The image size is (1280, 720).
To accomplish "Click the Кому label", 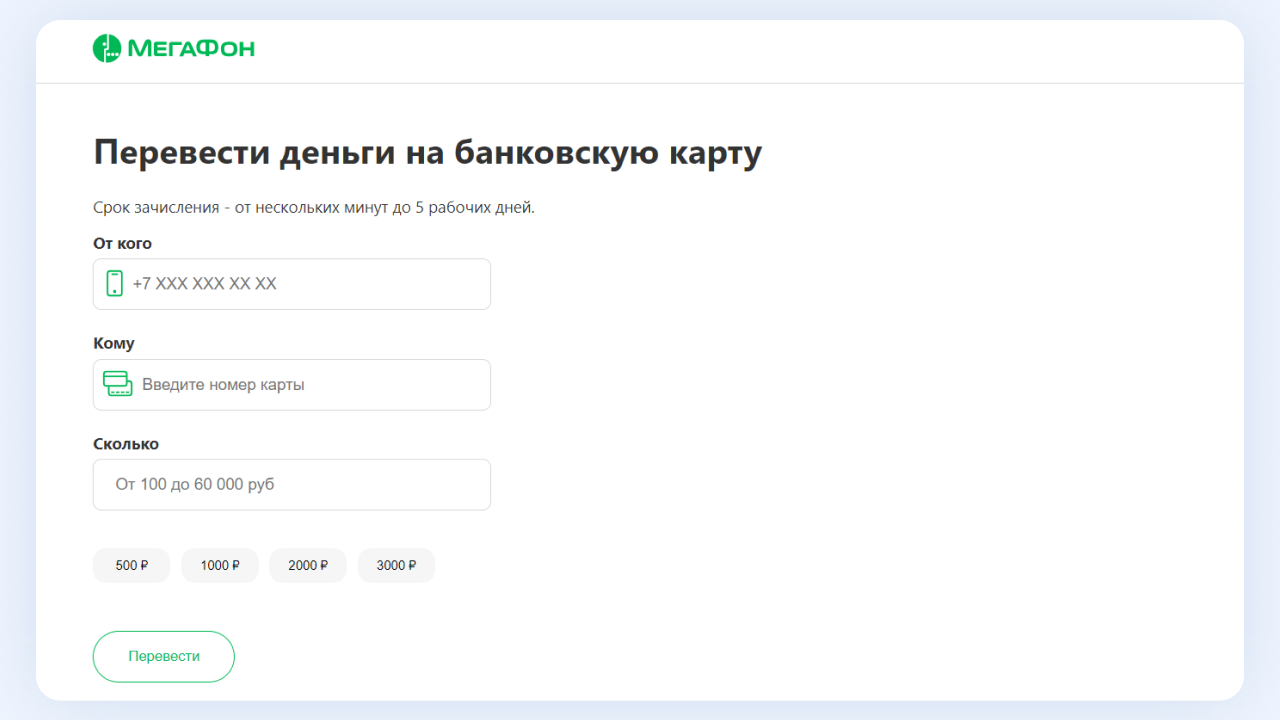I will tap(114, 343).
